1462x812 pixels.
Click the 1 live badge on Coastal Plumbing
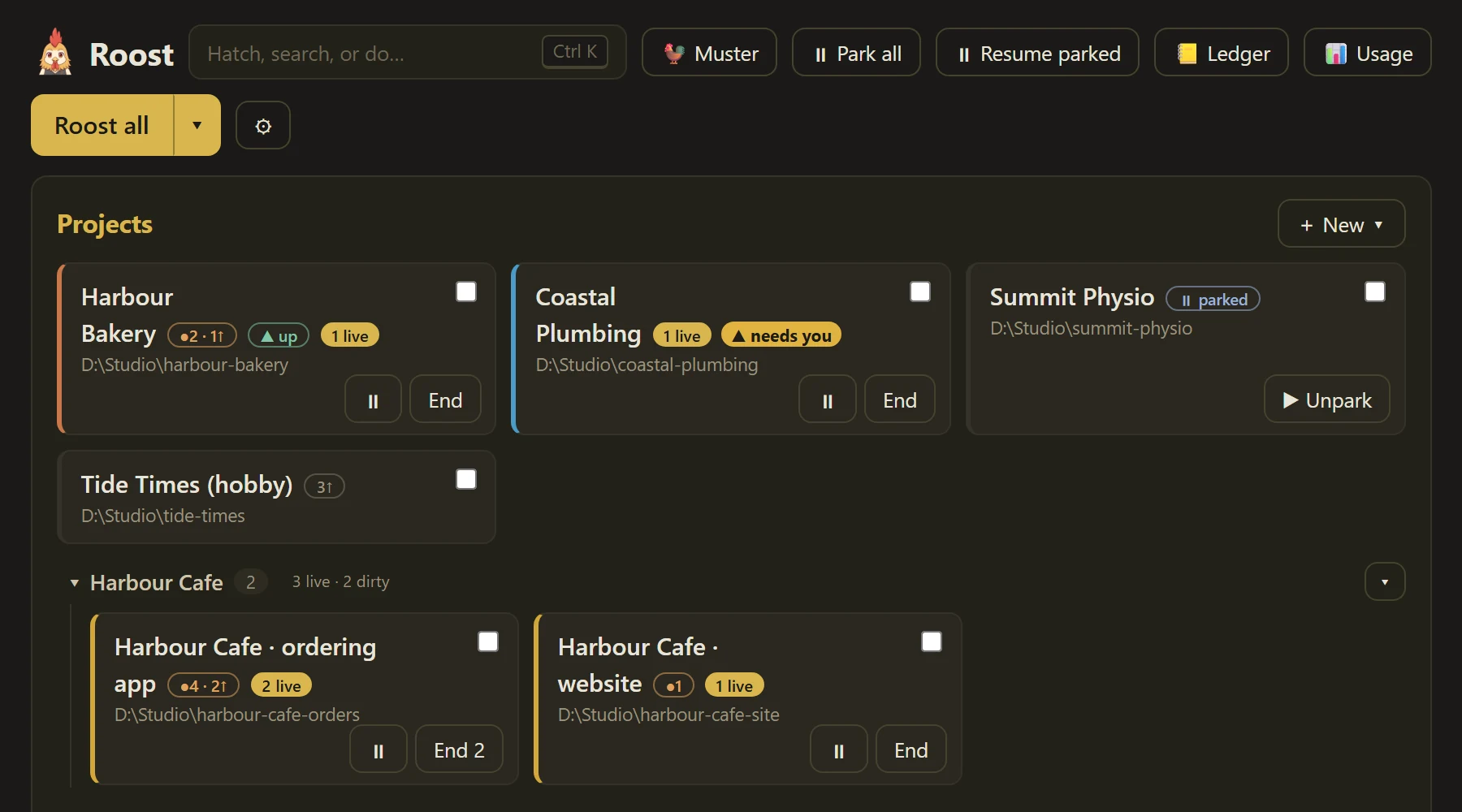click(682, 335)
